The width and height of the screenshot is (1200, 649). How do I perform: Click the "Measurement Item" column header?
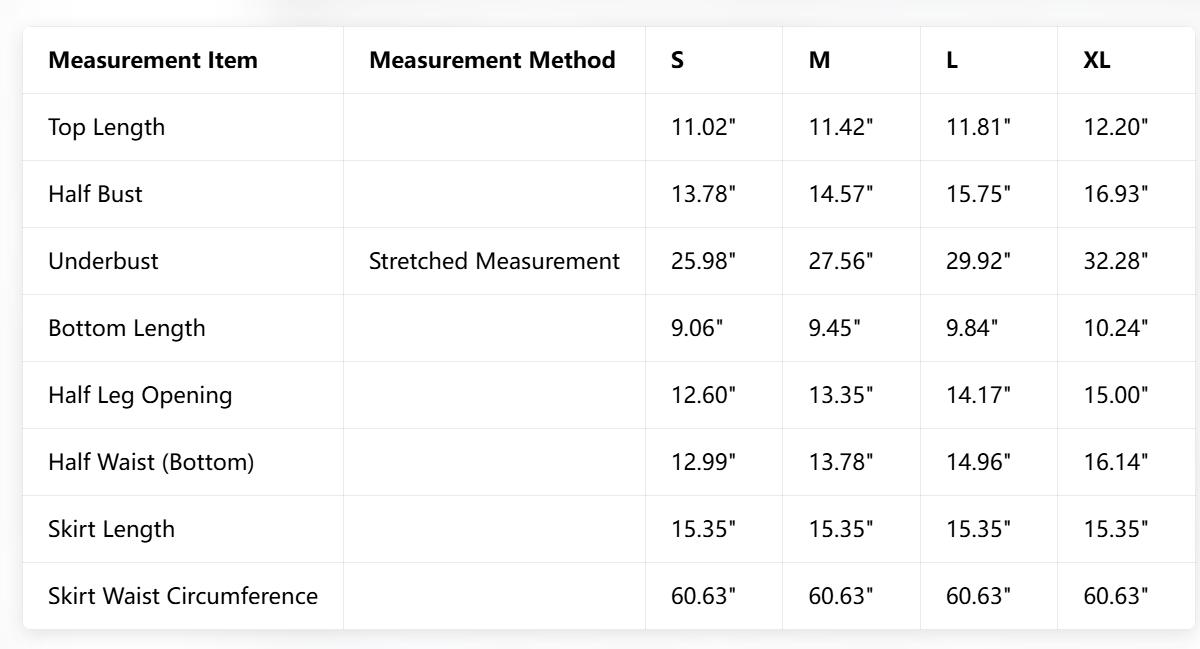click(x=153, y=60)
